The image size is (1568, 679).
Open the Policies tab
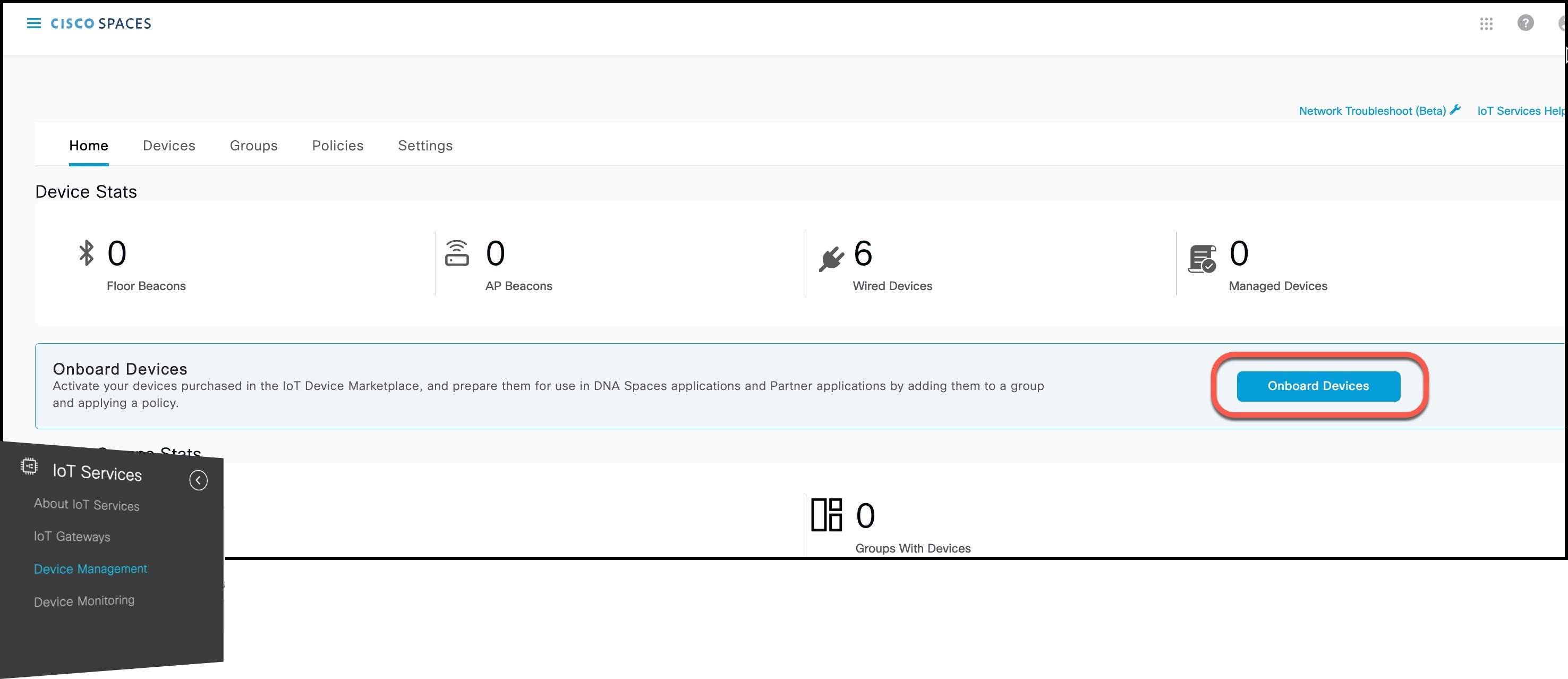[x=337, y=146]
